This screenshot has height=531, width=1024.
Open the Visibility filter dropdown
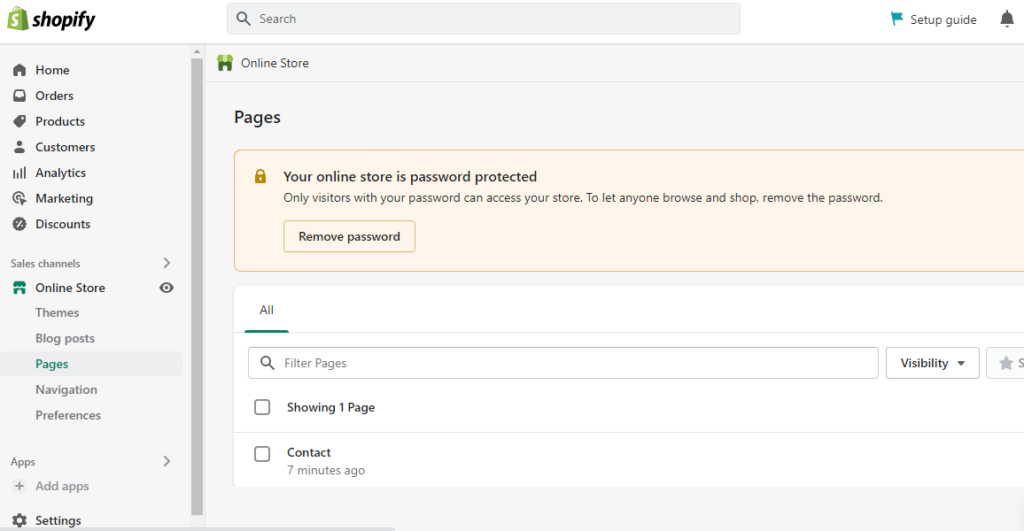(932, 363)
